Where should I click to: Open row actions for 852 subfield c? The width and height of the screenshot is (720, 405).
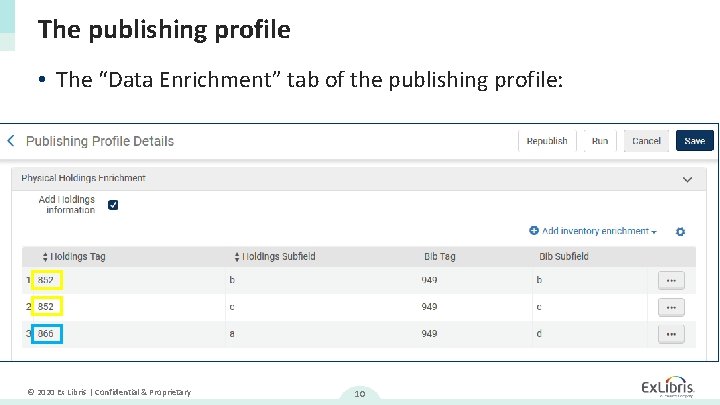[x=671, y=307]
